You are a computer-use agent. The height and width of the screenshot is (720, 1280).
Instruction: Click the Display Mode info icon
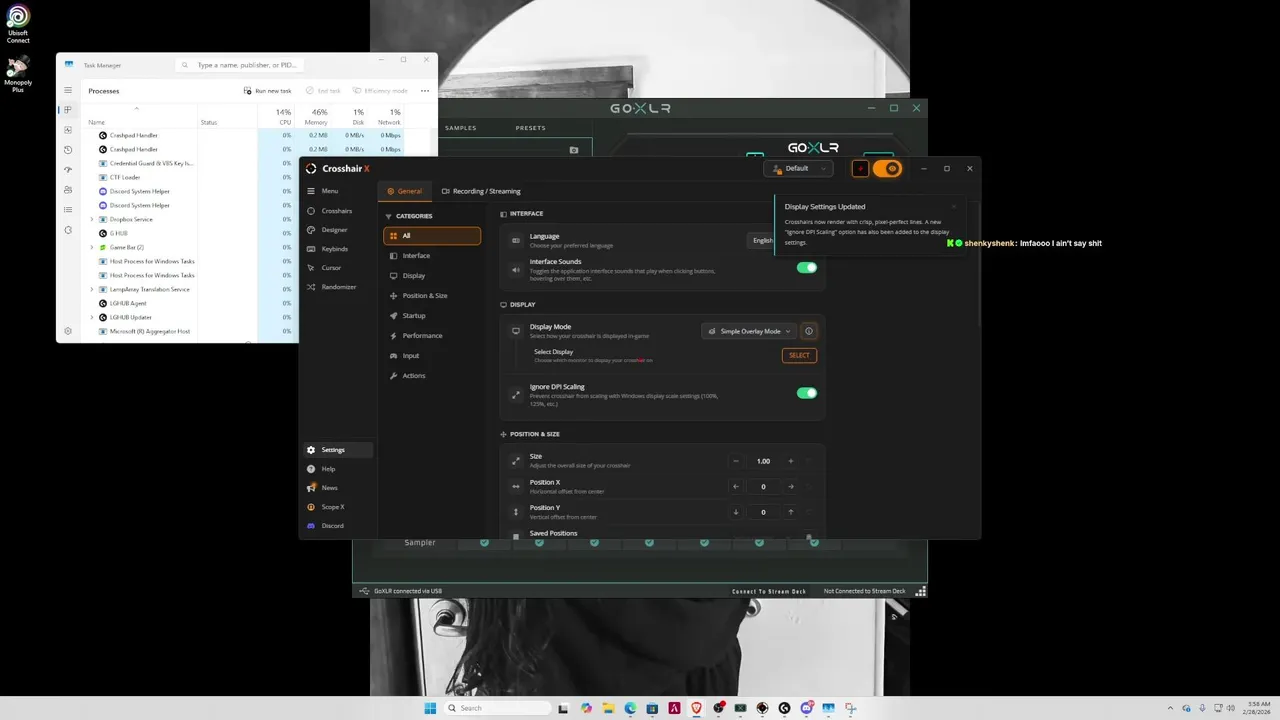pyautogui.click(x=809, y=331)
